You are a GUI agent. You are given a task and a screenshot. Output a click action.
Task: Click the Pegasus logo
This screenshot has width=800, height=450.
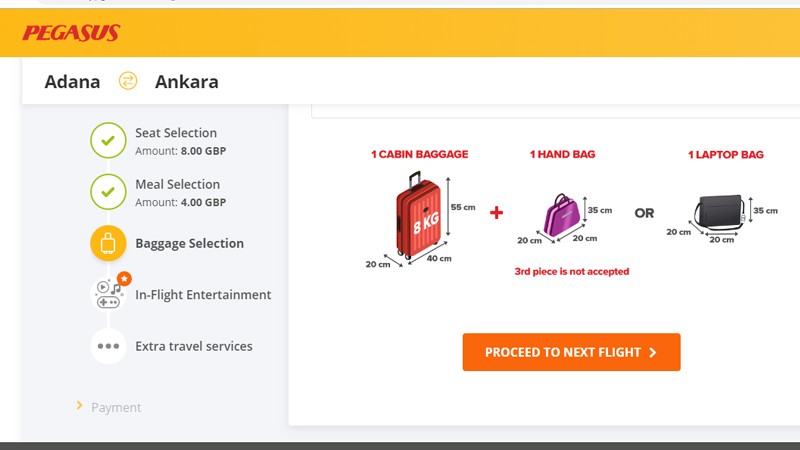(x=71, y=33)
